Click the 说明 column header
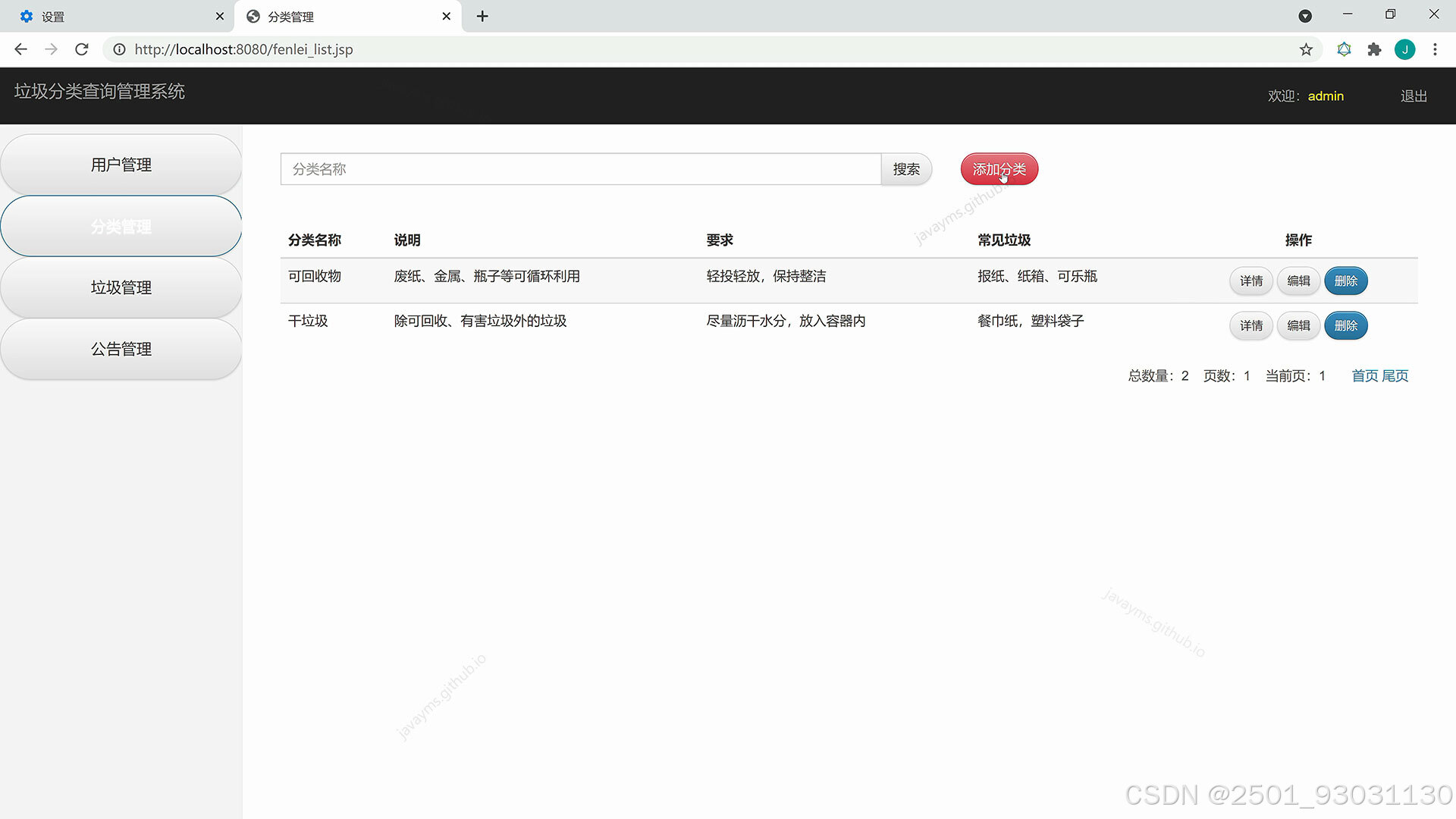Screen dimensions: 1456x819 (x=407, y=240)
